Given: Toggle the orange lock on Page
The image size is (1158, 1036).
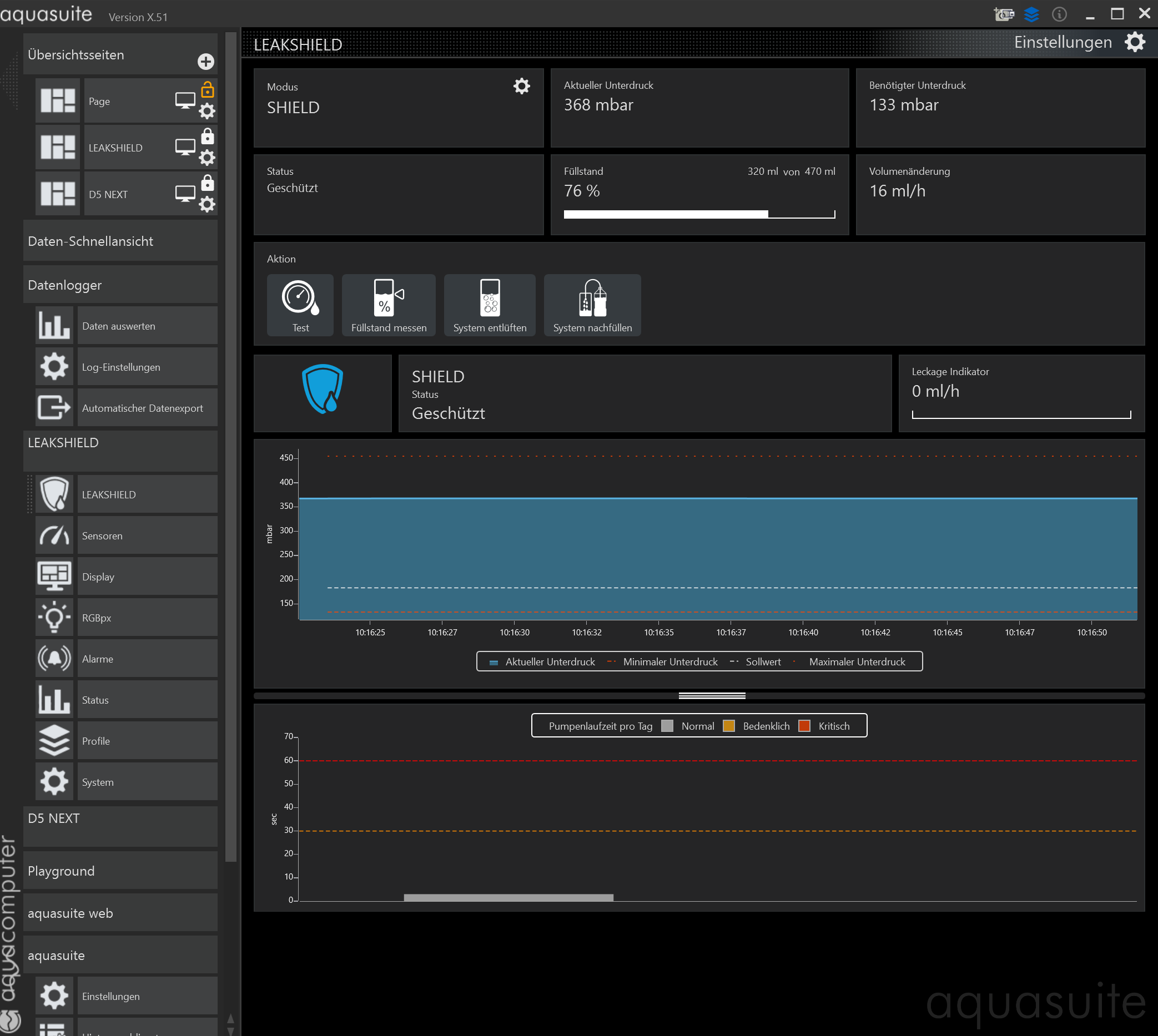Looking at the screenshot, I should (208, 89).
